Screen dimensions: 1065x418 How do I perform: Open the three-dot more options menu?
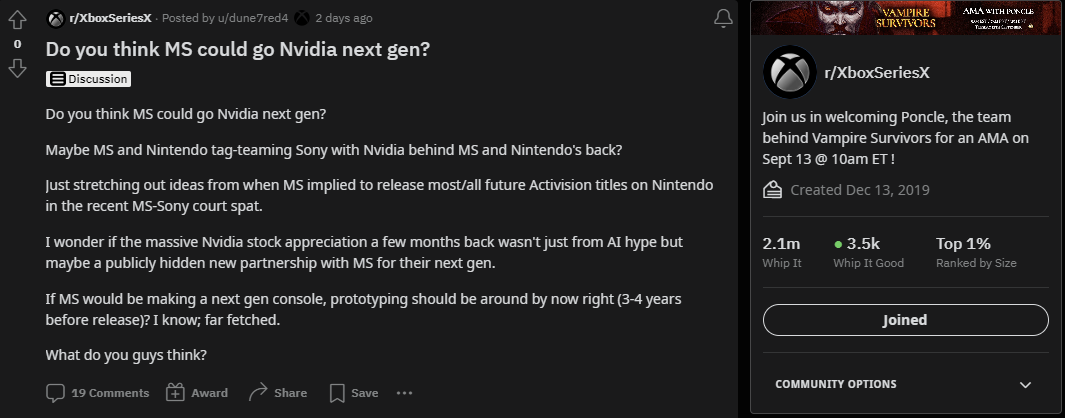pos(404,393)
